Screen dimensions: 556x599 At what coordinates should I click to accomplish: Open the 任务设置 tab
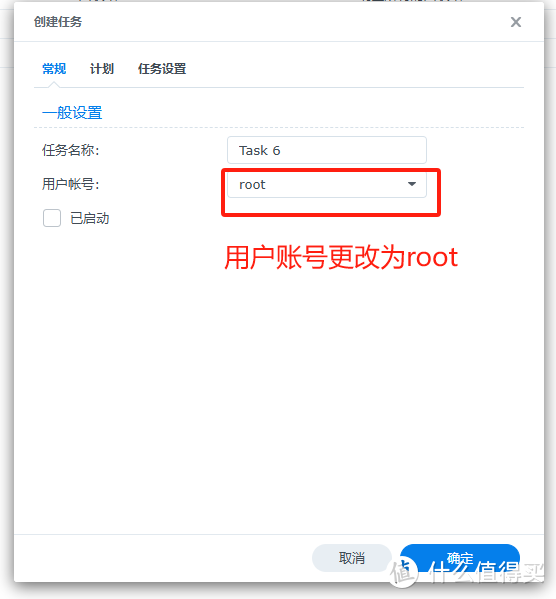click(162, 69)
